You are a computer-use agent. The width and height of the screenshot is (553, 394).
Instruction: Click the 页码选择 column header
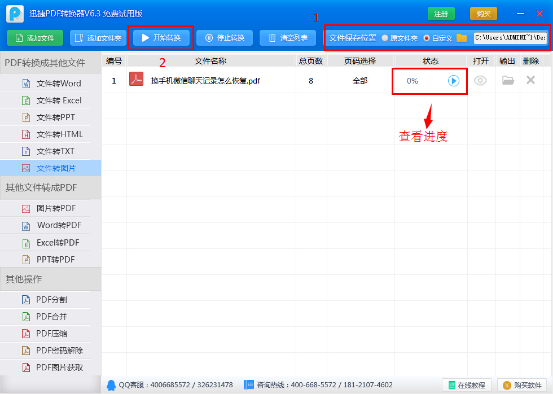pyautogui.click(x=360, y=61)
